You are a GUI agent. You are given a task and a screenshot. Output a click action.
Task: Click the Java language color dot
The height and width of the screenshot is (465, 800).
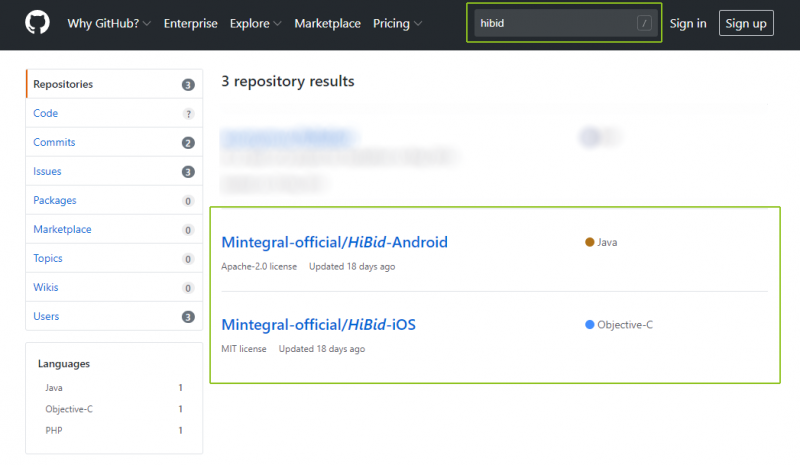tap(590, 242)
